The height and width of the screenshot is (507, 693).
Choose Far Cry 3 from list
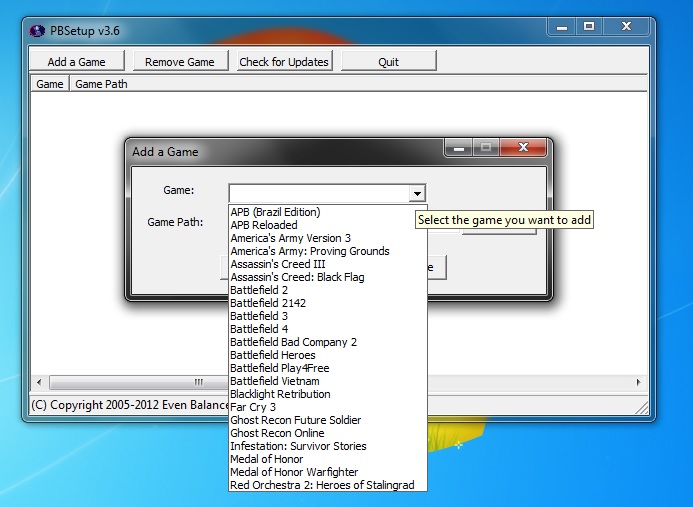[x=327, y=407]
